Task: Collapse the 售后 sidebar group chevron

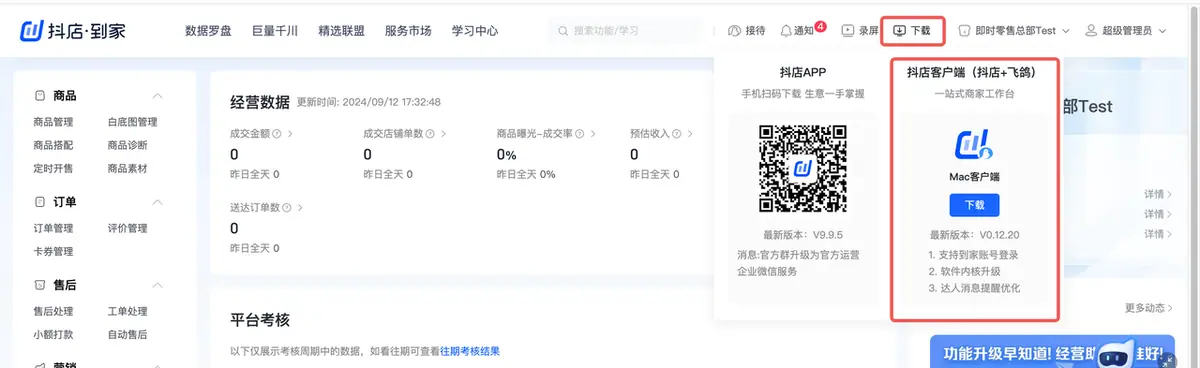Action: pos(157,285)
